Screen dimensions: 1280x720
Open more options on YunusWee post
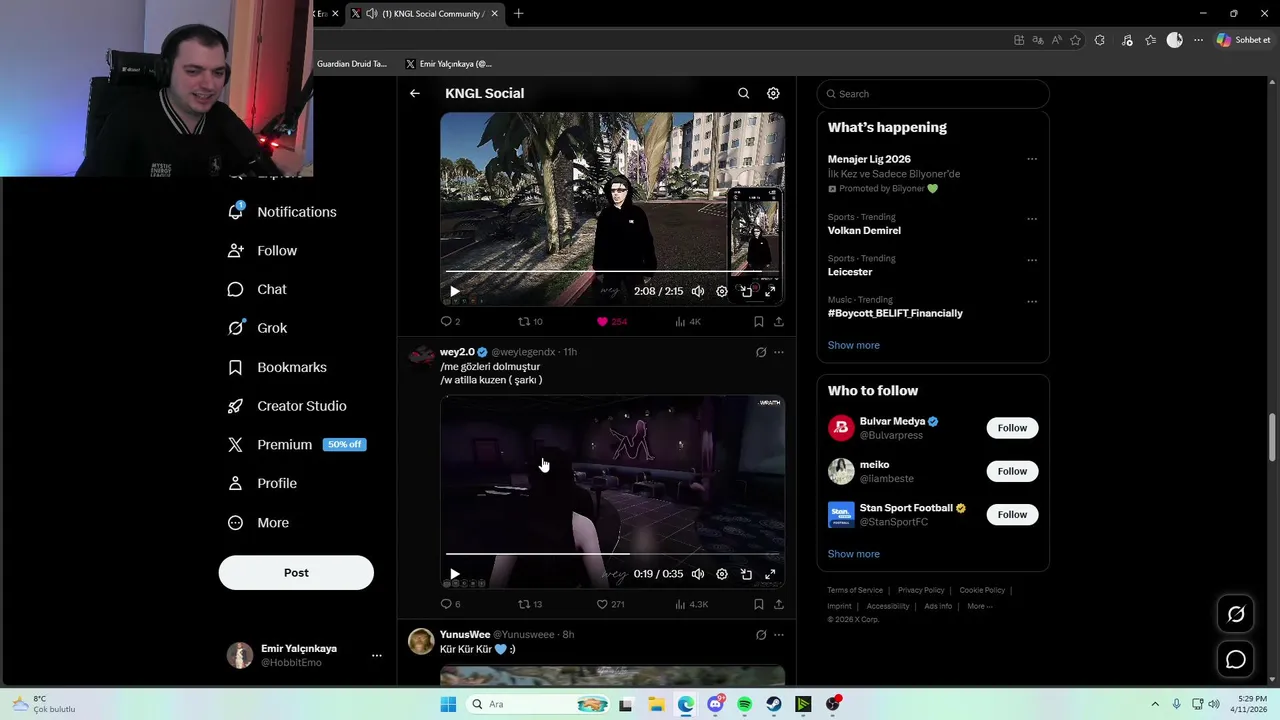point(779,635)
